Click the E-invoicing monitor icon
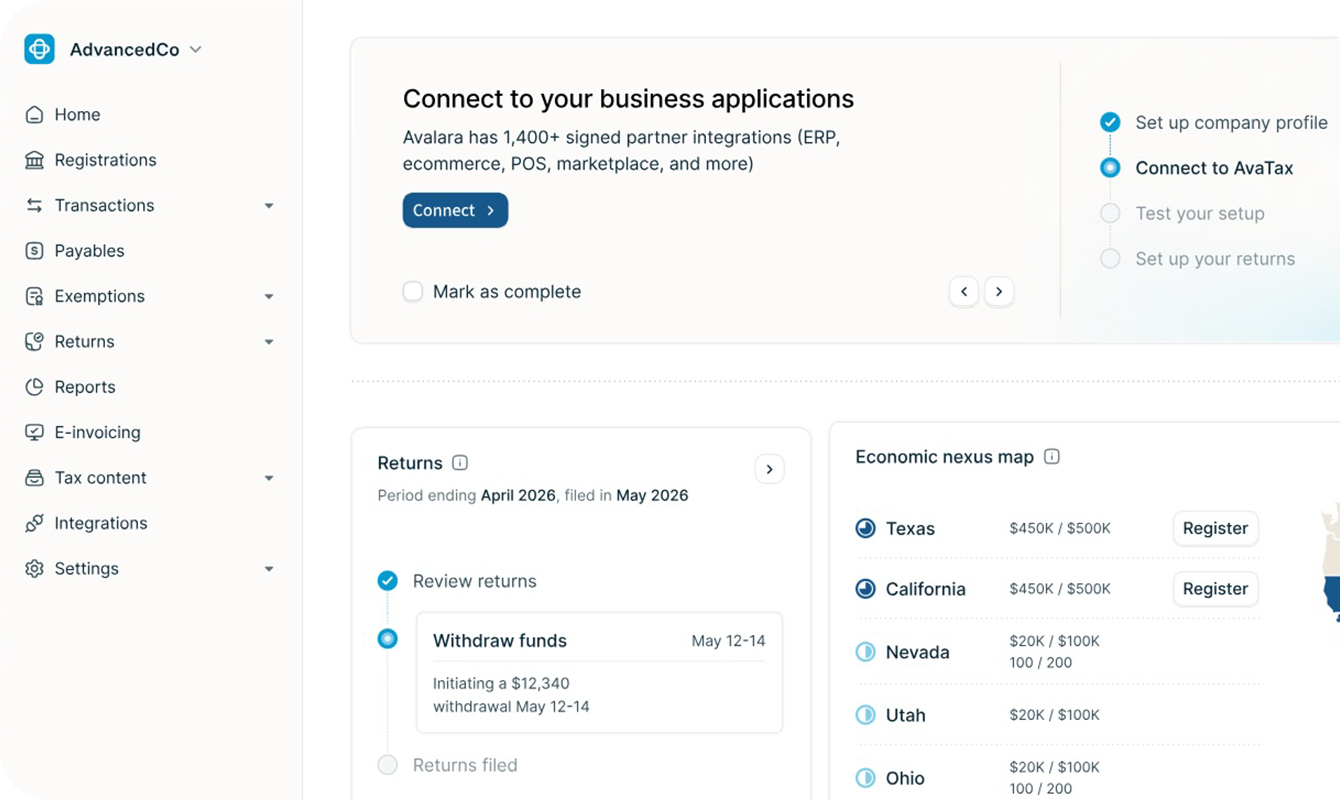The height and width of the screenshot is (800, 1340). tap(35, 432)
